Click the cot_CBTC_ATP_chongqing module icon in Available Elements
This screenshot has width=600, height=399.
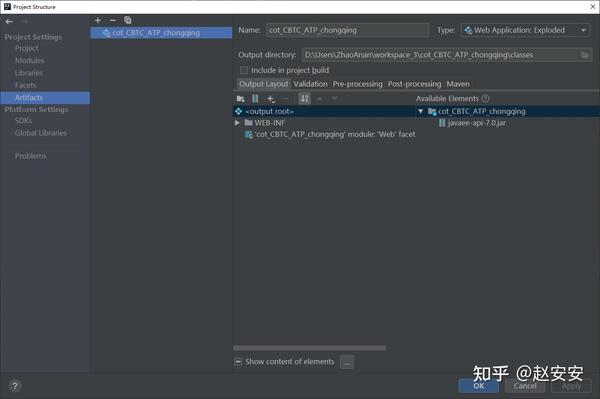(x=432, y=111)
